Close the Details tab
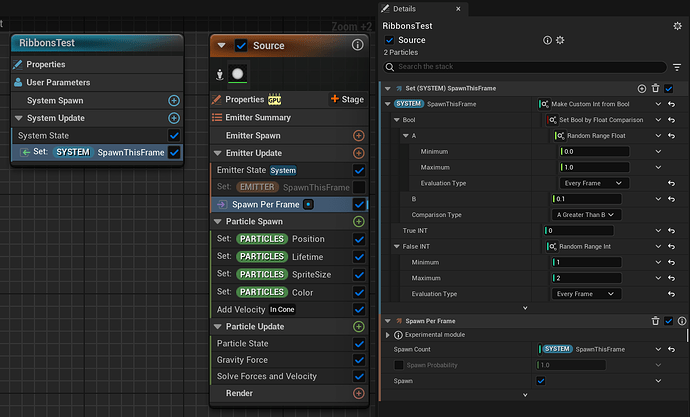 tap(458, 9)
